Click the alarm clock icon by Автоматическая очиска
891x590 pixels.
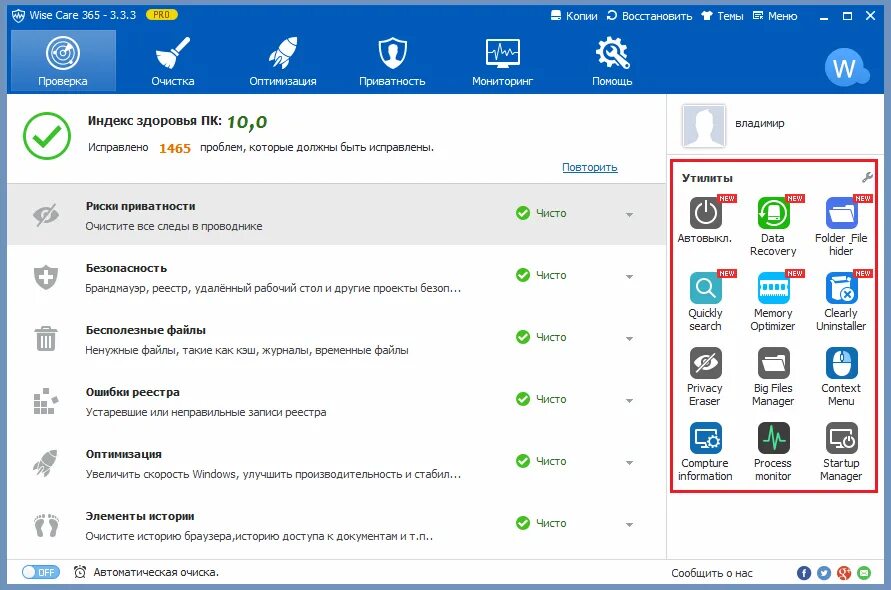[80, 572]
